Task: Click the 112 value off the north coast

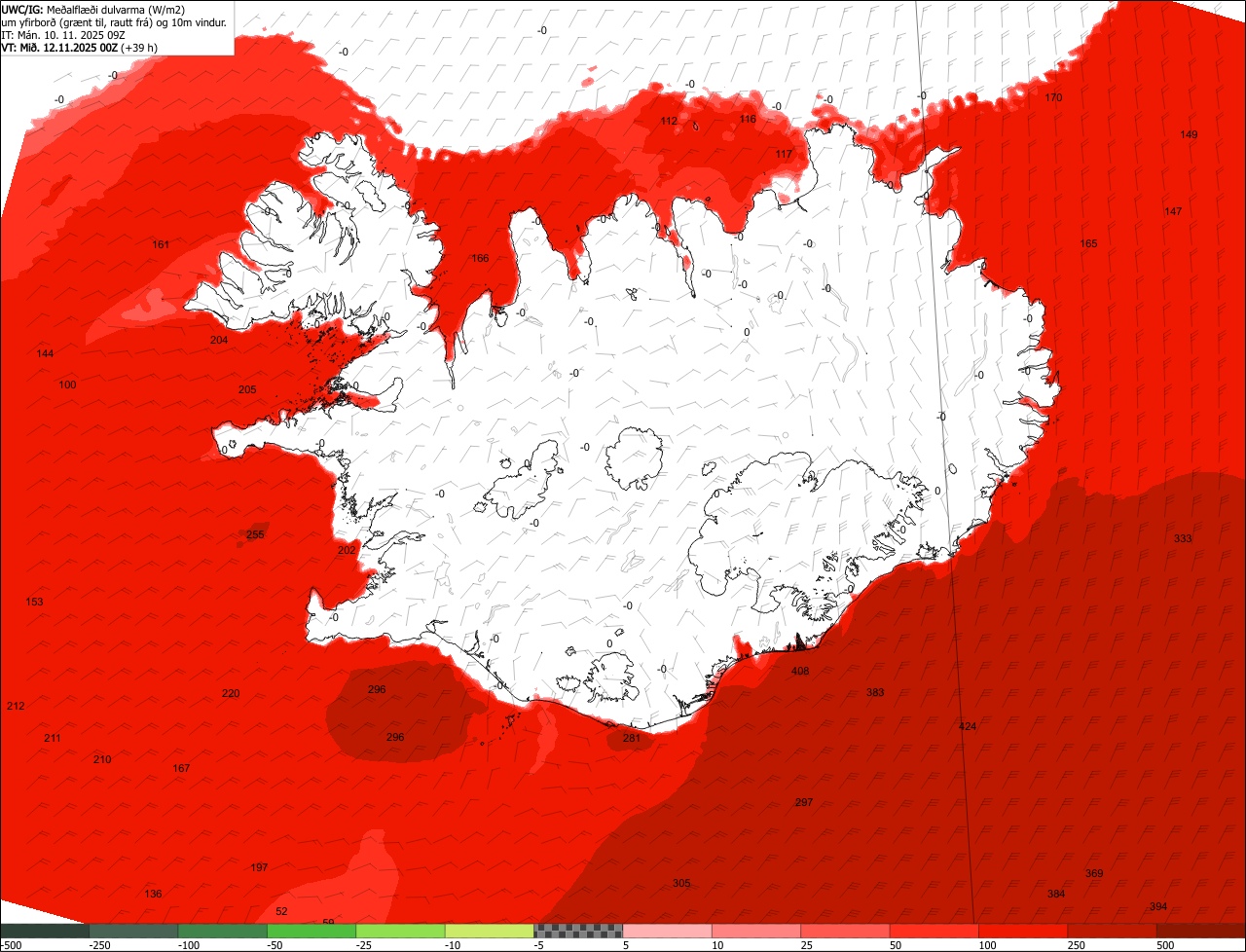Action: (669, 121)
